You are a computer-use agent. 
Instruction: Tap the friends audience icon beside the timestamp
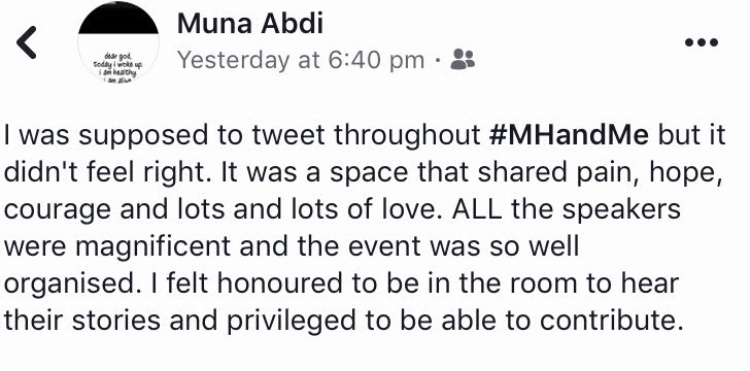(463, 59)
